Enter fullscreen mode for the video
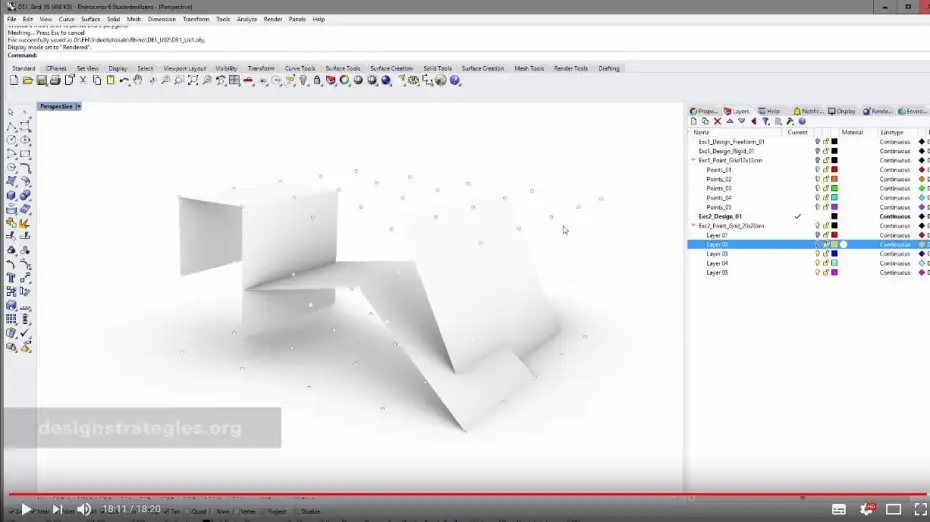 [x=921, y=509]
